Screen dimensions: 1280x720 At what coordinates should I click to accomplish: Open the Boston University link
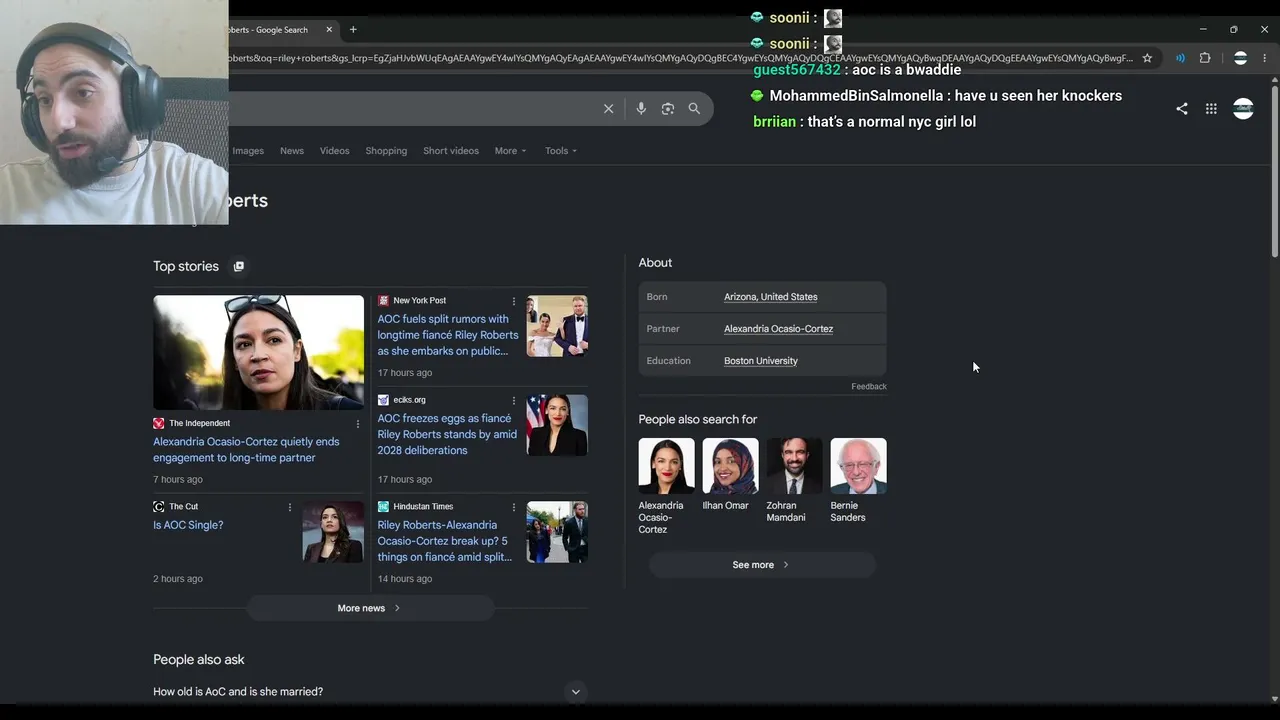(761, 361)
